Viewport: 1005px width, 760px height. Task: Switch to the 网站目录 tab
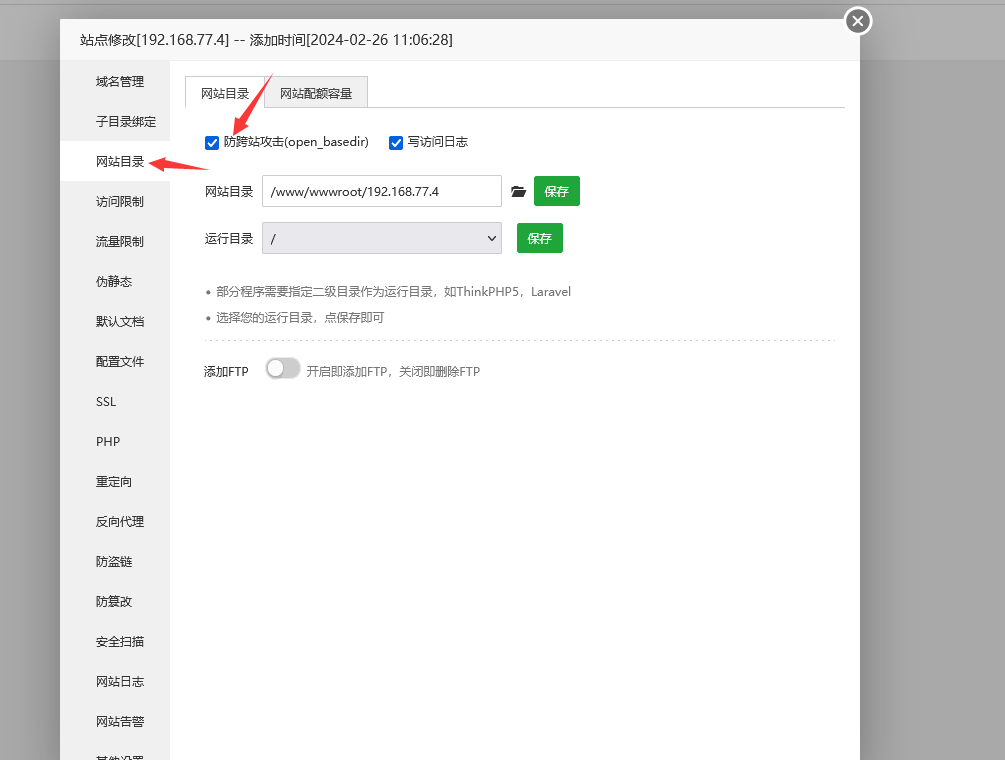click(x=225, y=94)
